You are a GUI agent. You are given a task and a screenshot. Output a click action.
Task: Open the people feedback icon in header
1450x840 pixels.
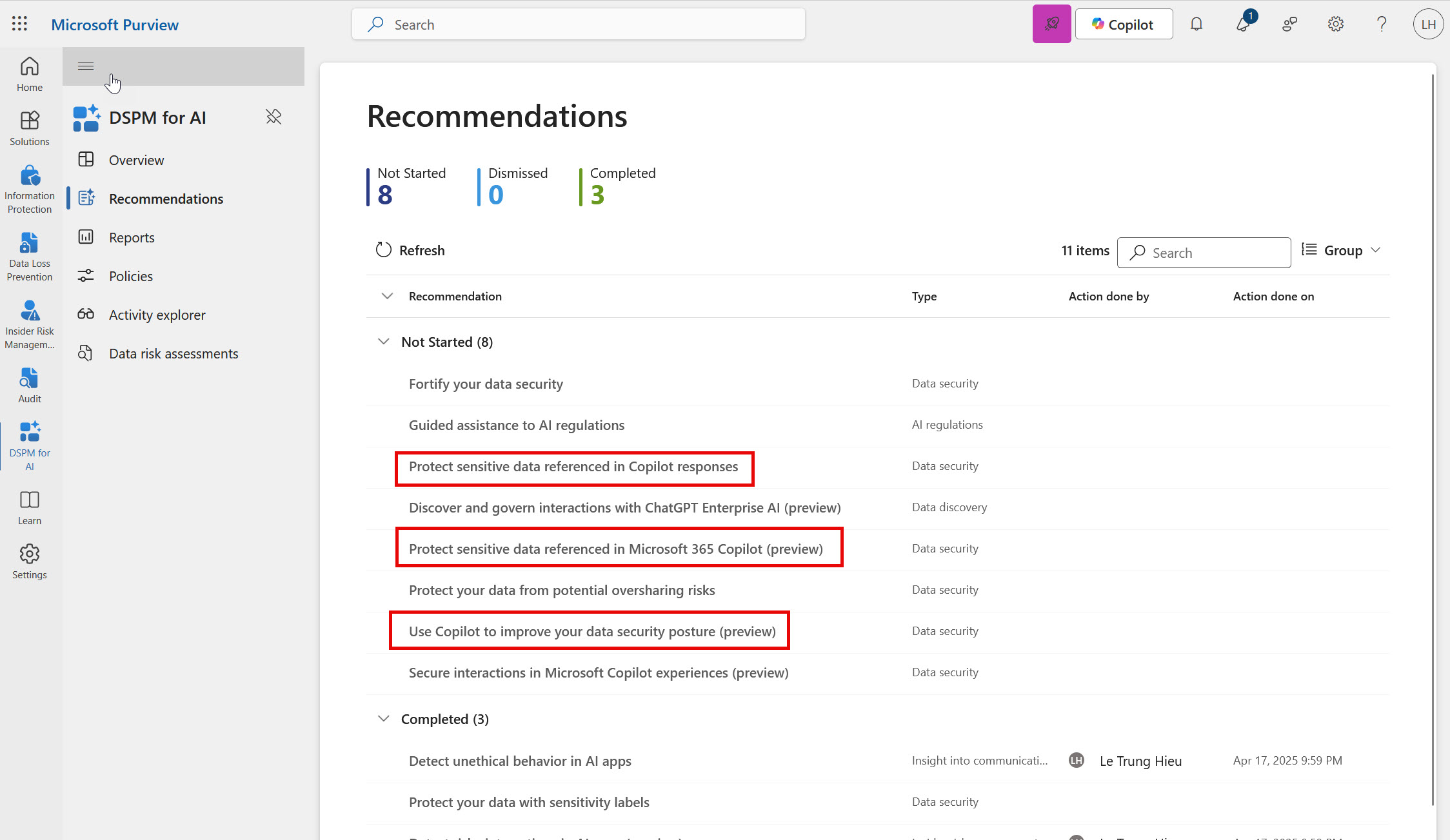click(1289, 24)
